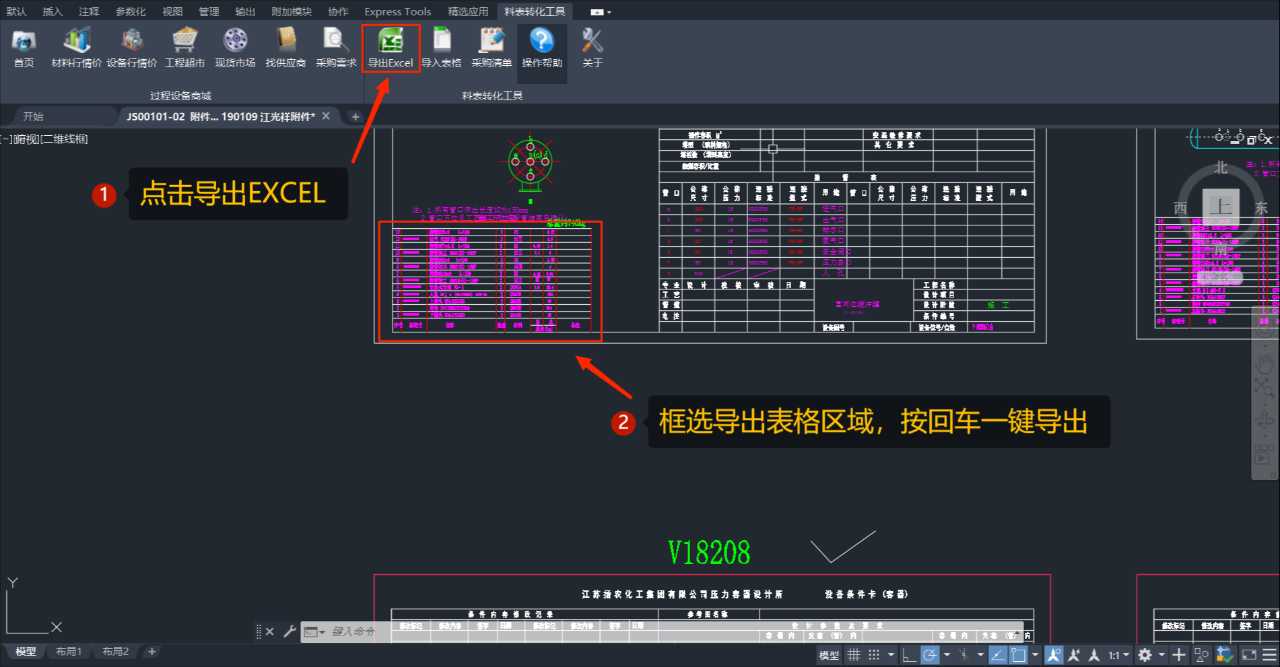Open the 找供应商 icon

(286, 40)
